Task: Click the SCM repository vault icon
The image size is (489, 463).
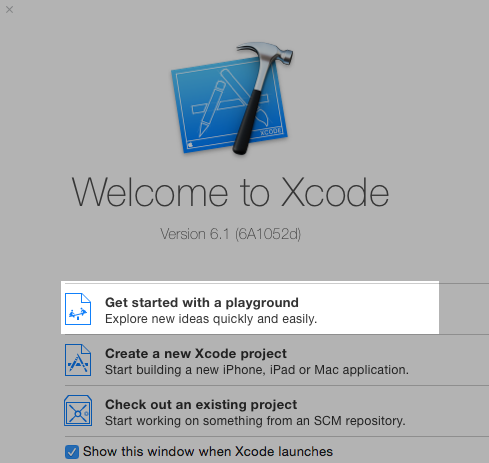Action: [x=78, y=411]
